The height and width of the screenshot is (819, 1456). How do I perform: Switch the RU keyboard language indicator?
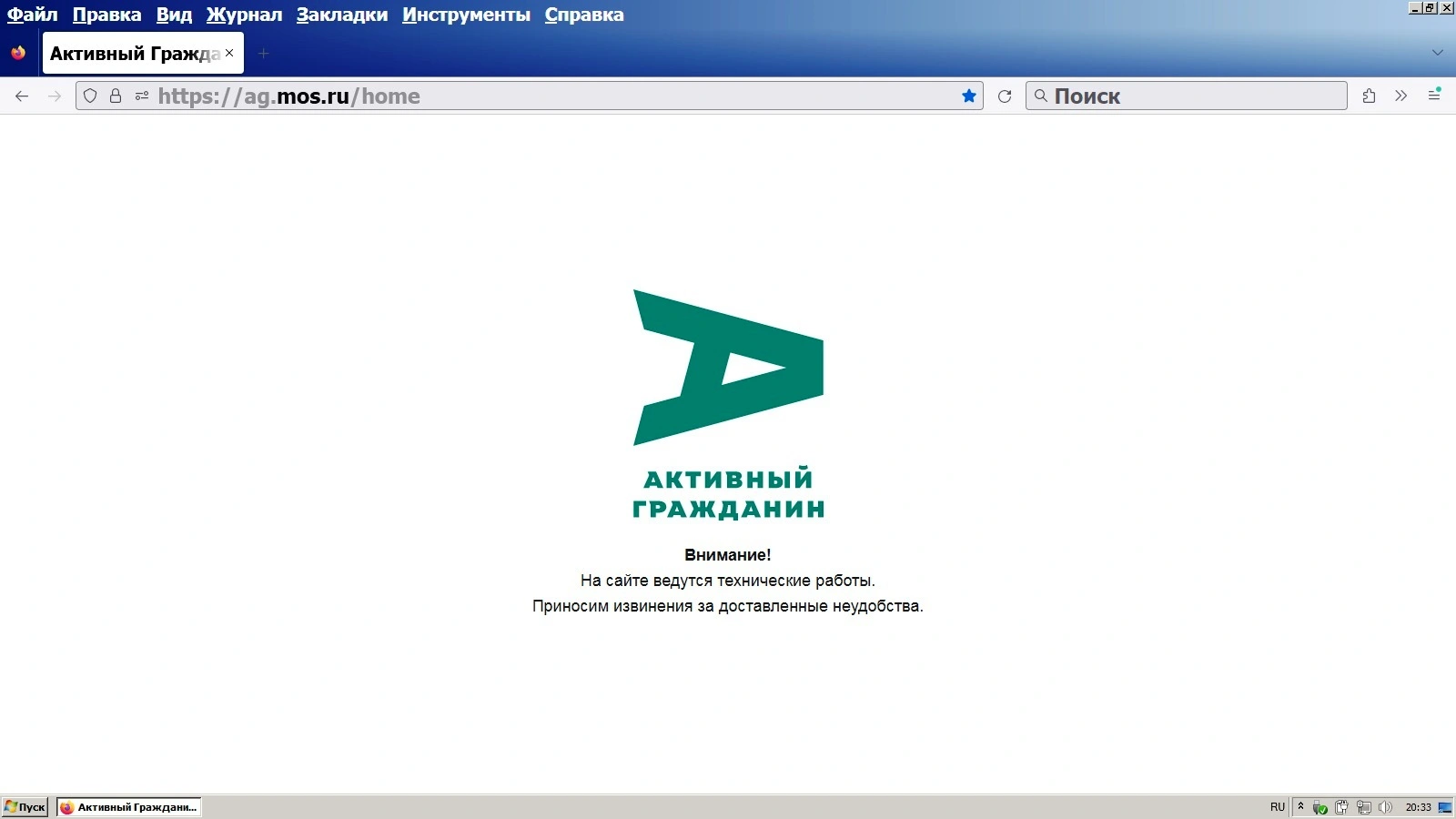(1278, 807)
